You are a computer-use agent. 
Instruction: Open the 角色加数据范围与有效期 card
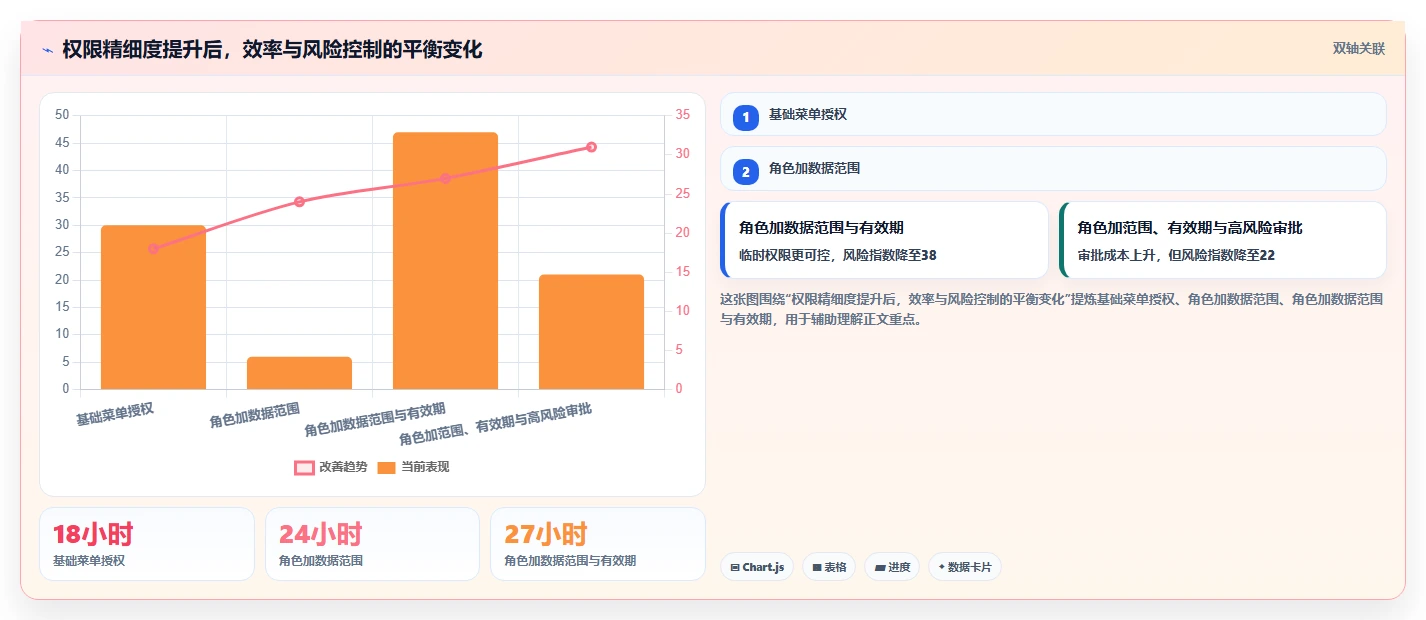coord(884,240)
